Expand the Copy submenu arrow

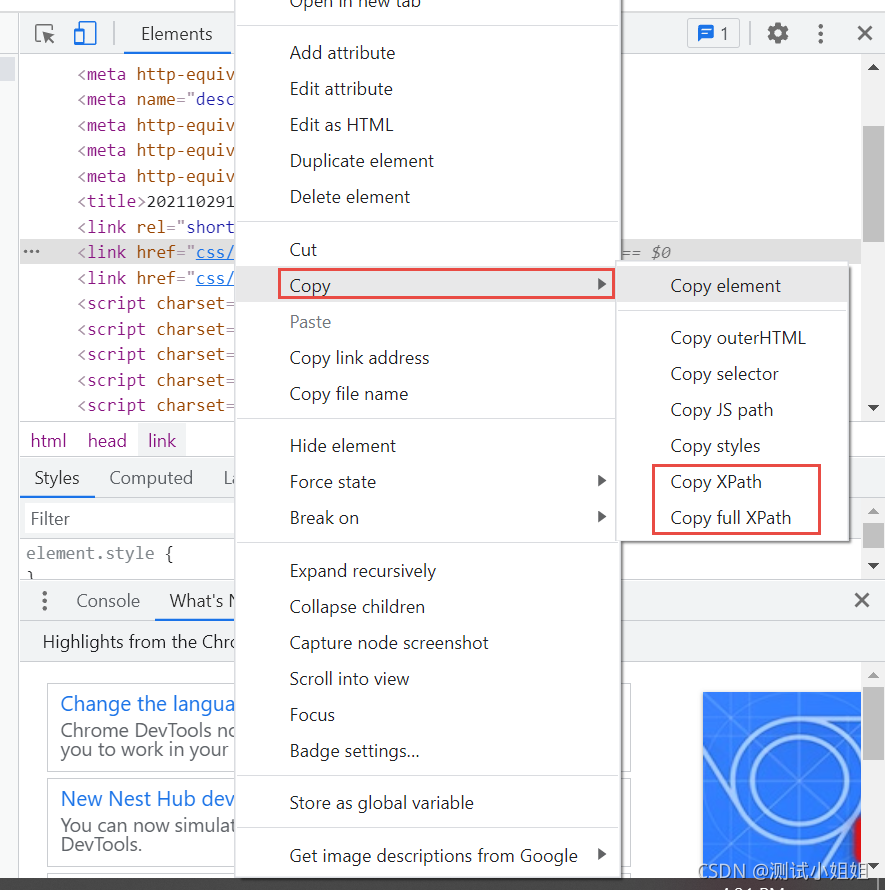[602, 284]
